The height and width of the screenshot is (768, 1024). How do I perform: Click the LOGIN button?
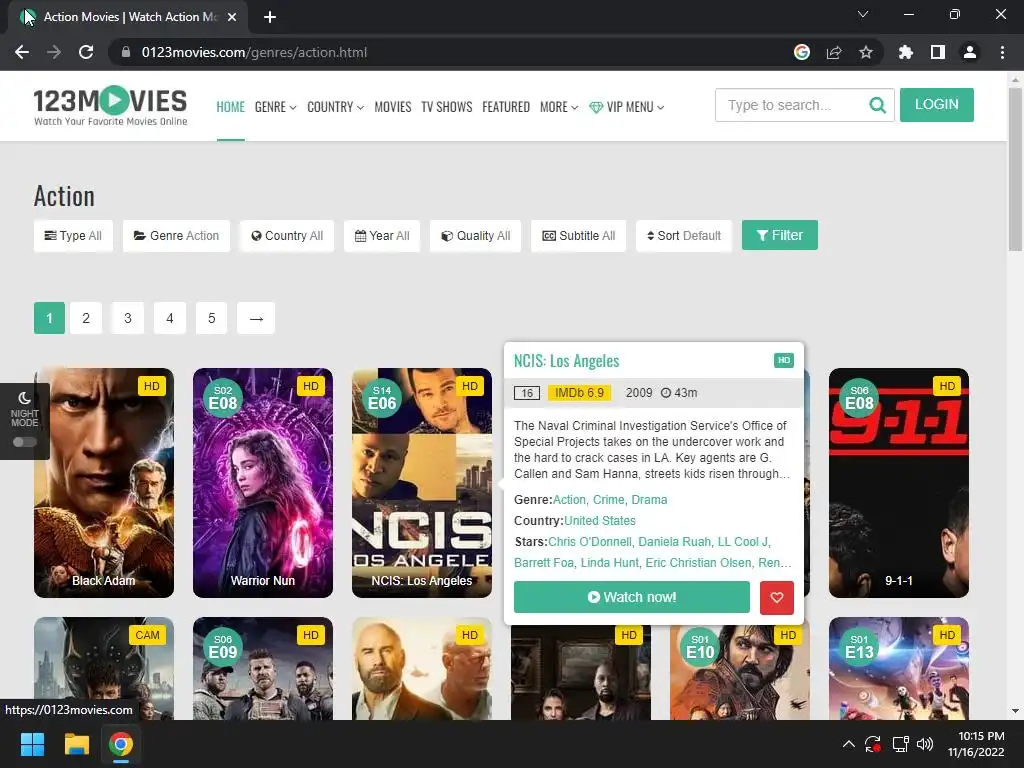coord(936,104)
